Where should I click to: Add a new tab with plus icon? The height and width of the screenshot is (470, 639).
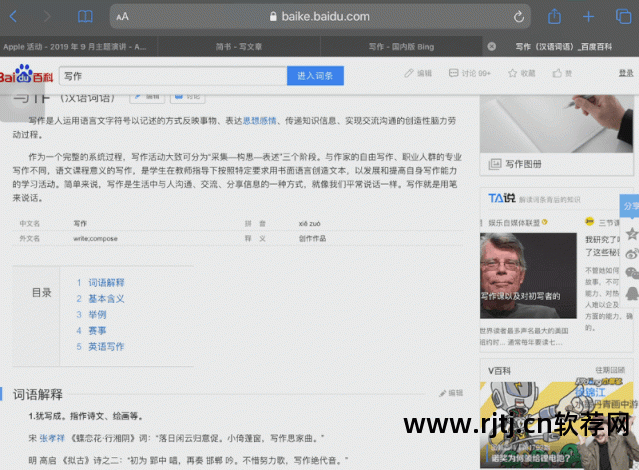[x=588, y=17]
